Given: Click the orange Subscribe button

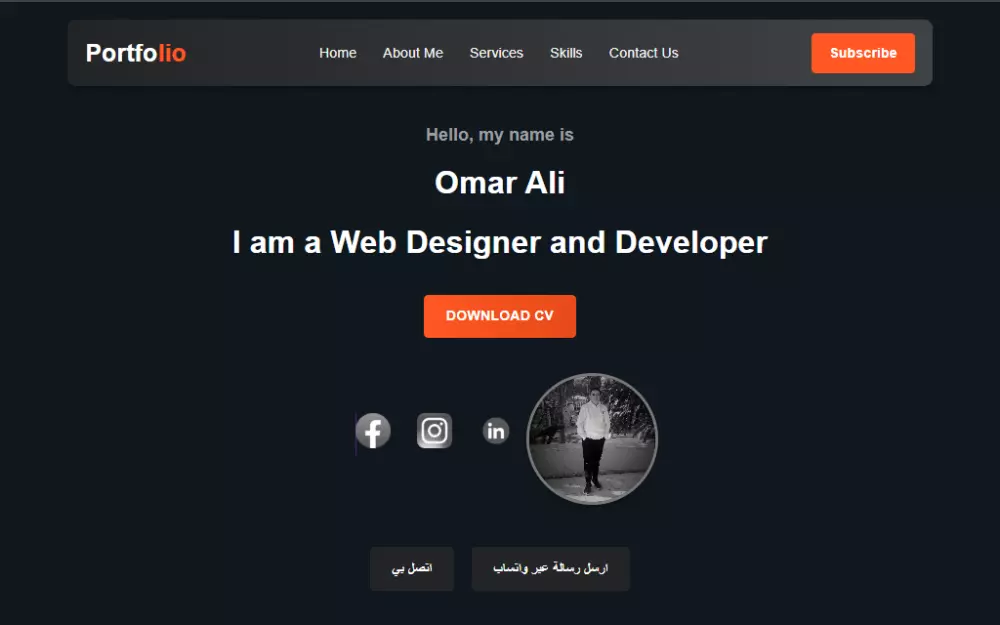Looking at the screenshot, I should pos(863,53).
